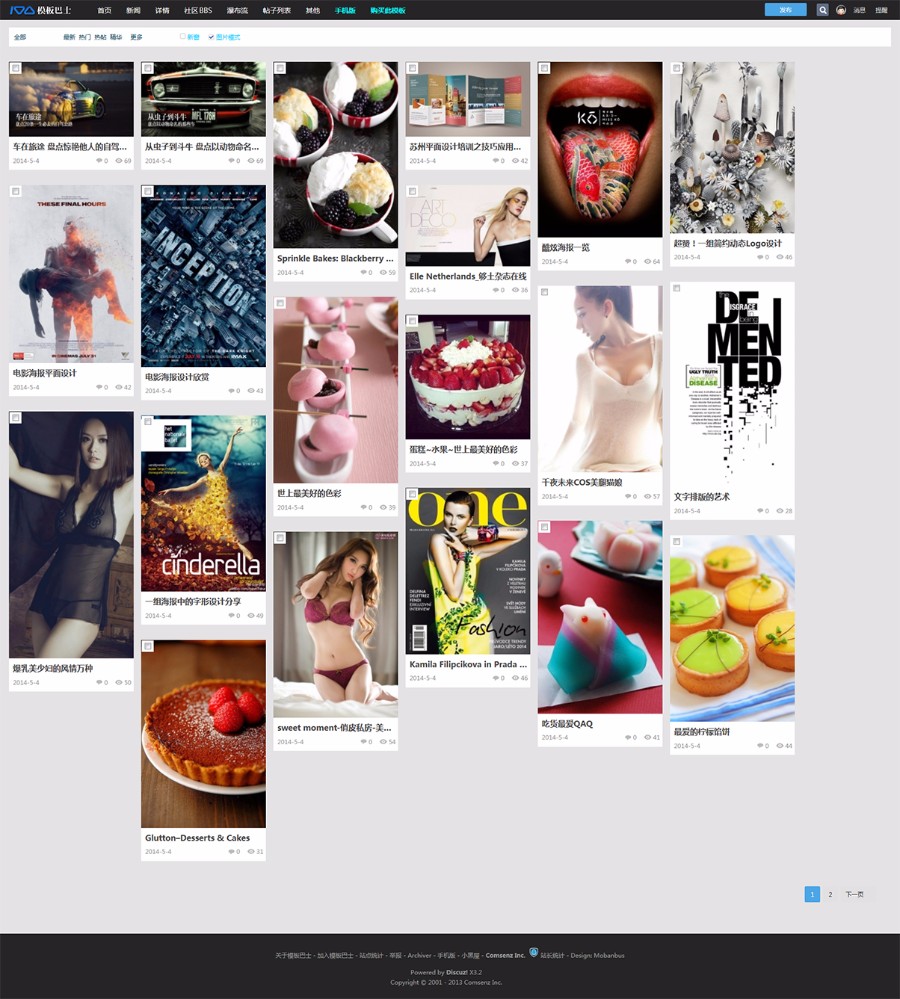Click the blue 发布 button

785,10
